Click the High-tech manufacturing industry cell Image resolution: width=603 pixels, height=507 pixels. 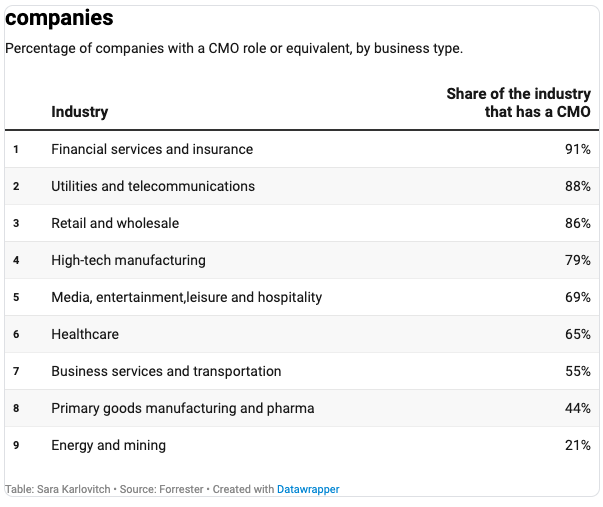point(128,260)
